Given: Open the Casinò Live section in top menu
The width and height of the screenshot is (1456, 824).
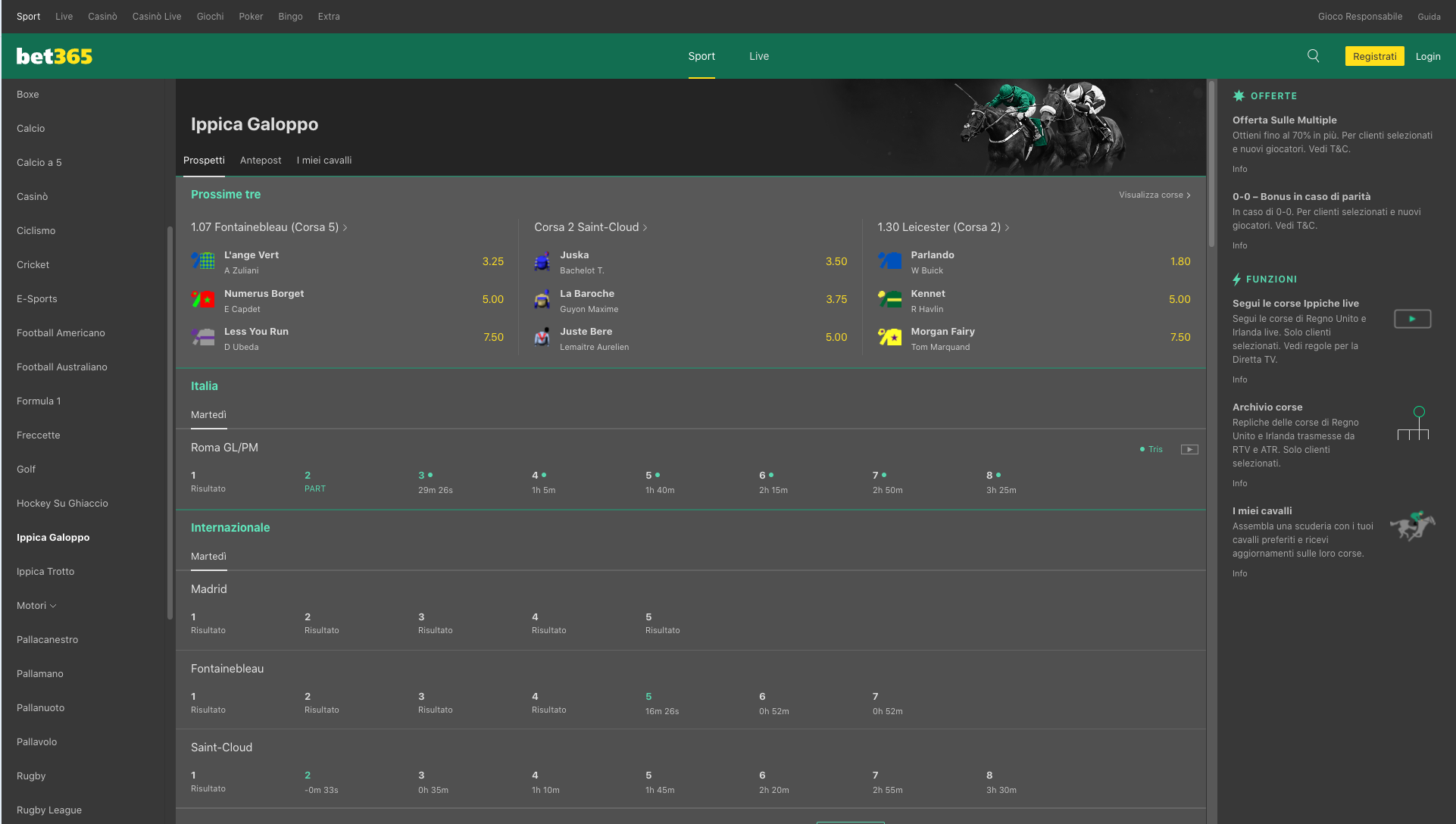Looking at the screenshot, I should tap(156, 16).
